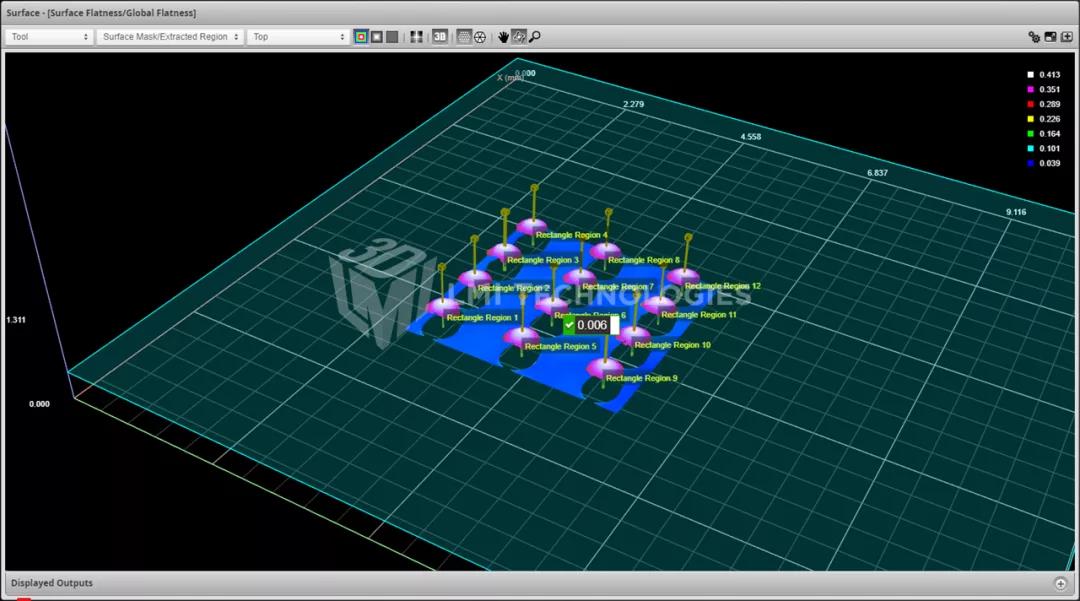Select the Rectangle Region 10 label
Viewport: 1080px width, 601px height.
672,345
